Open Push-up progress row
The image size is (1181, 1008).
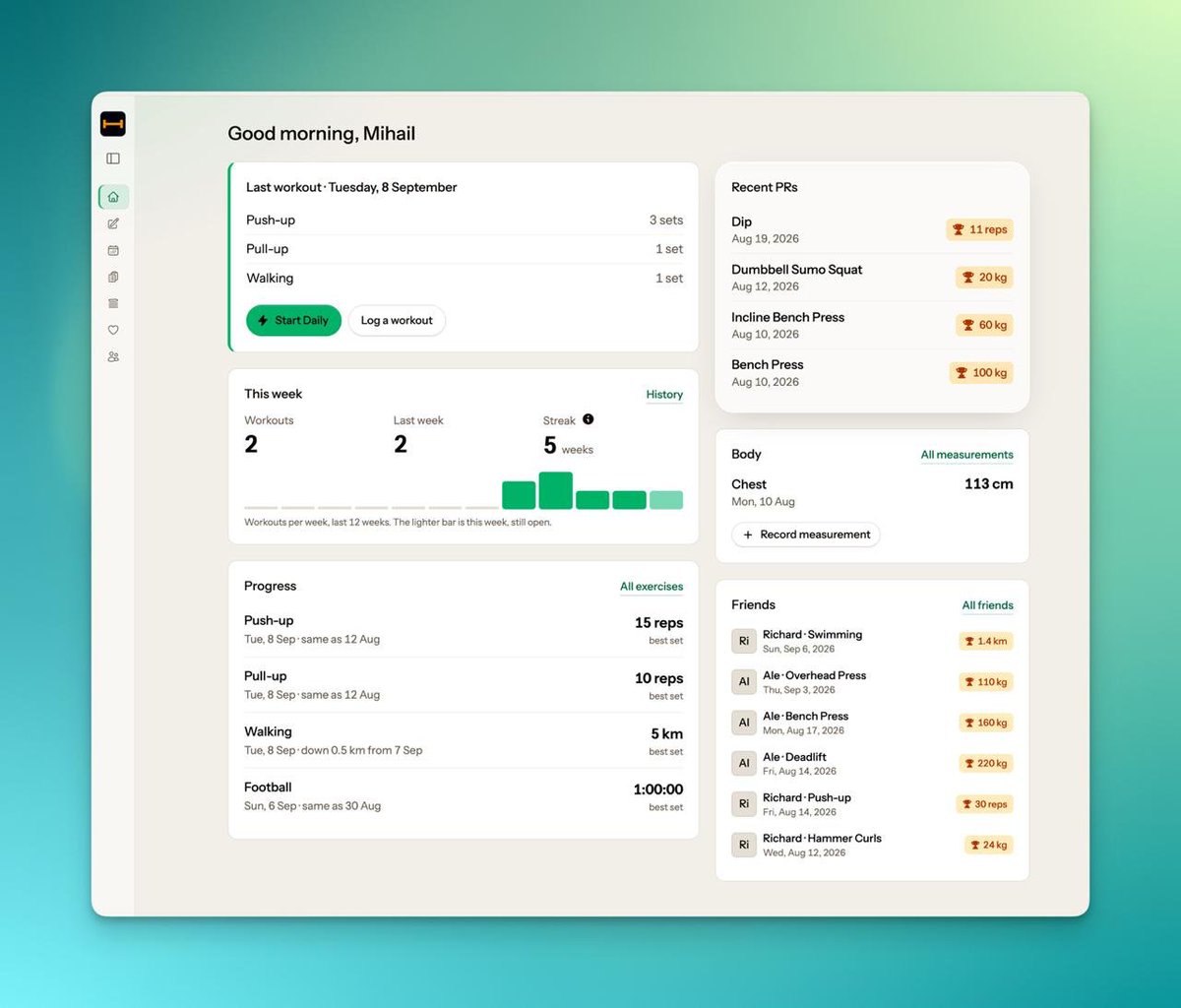tap(464, 630)
